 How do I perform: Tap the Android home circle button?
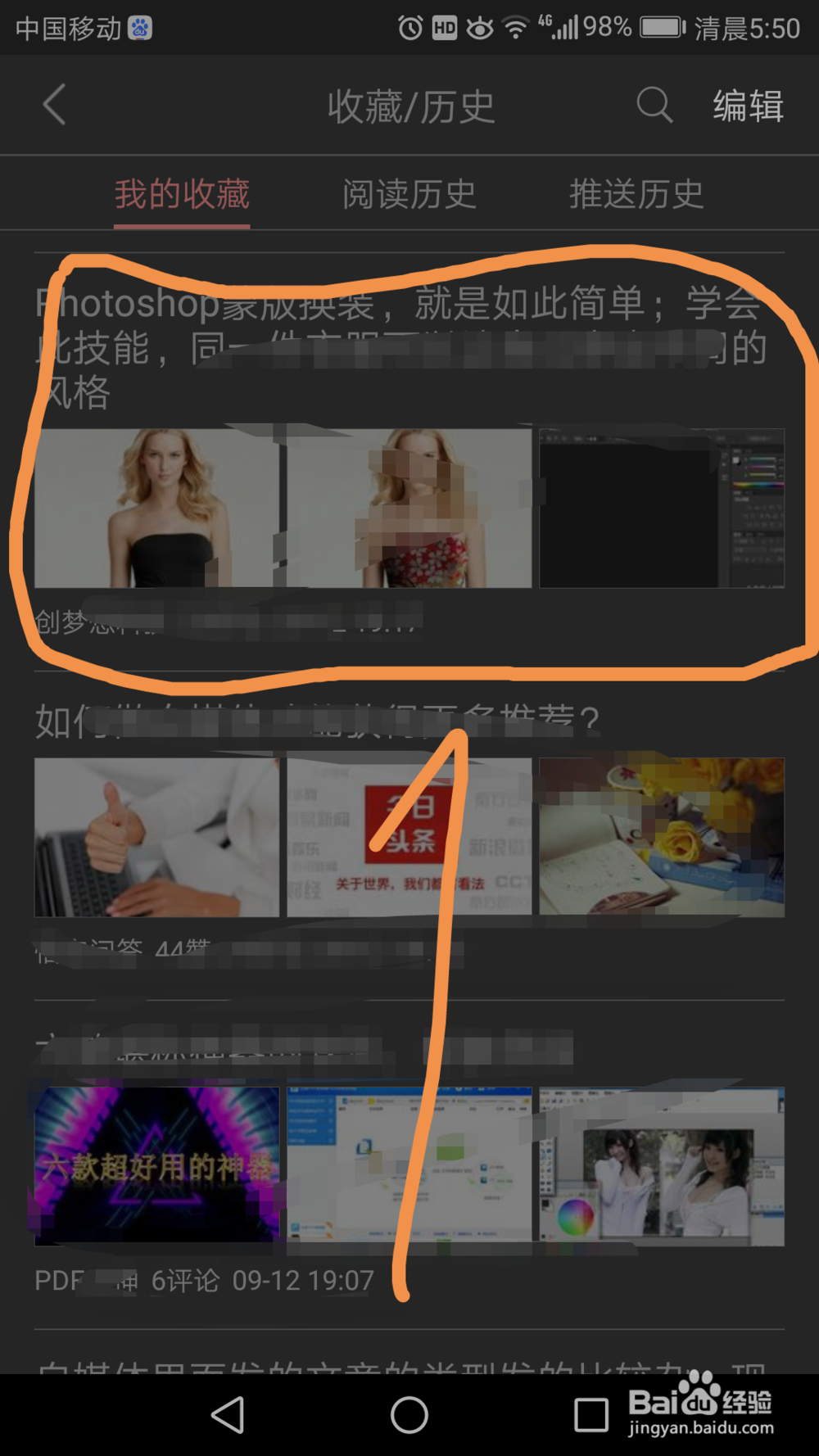pyautogui.click(x=409, y=1414)
